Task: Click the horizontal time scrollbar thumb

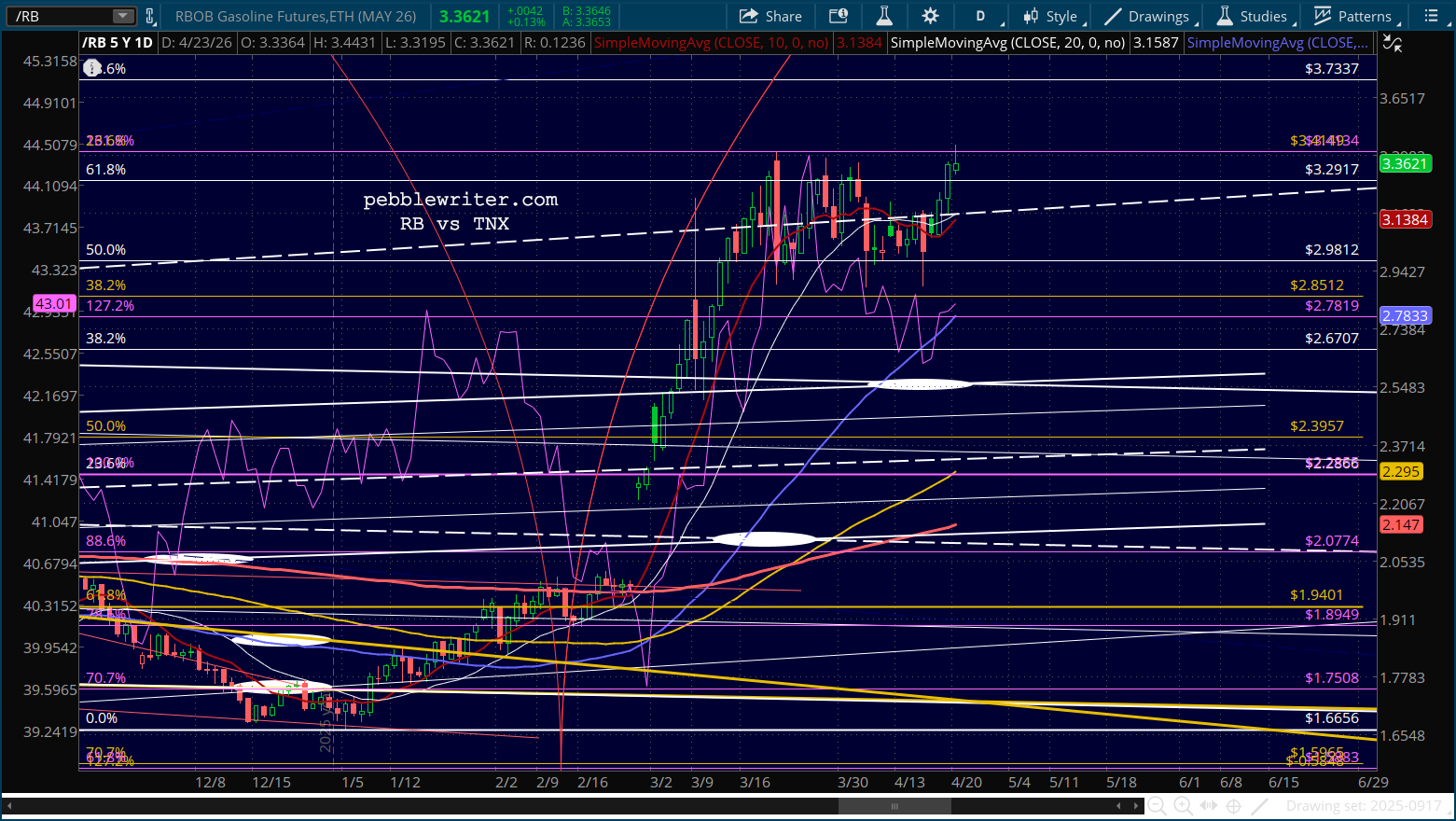Action: pos(894,806)
